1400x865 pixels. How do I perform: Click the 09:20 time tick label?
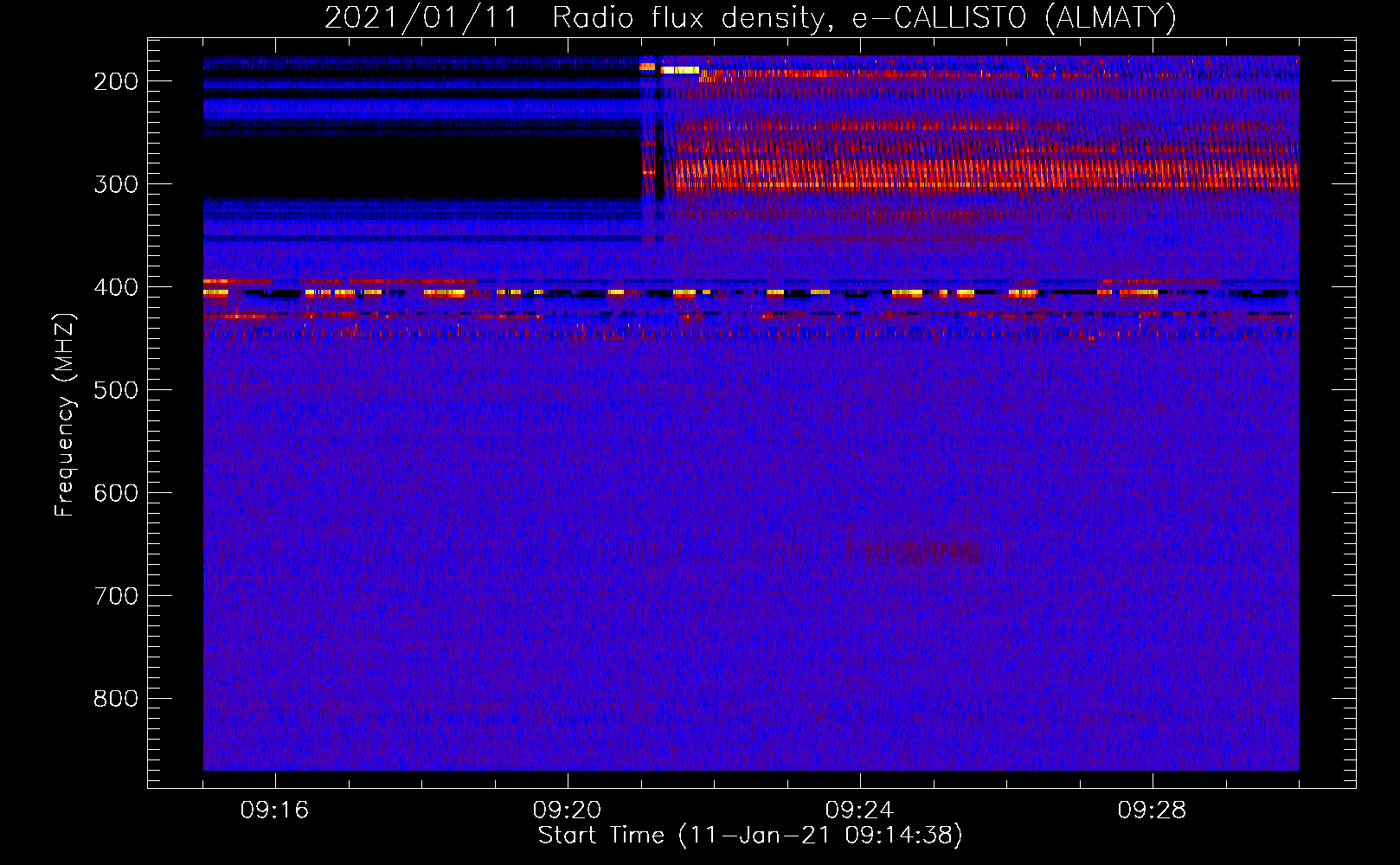coord(567,811)
